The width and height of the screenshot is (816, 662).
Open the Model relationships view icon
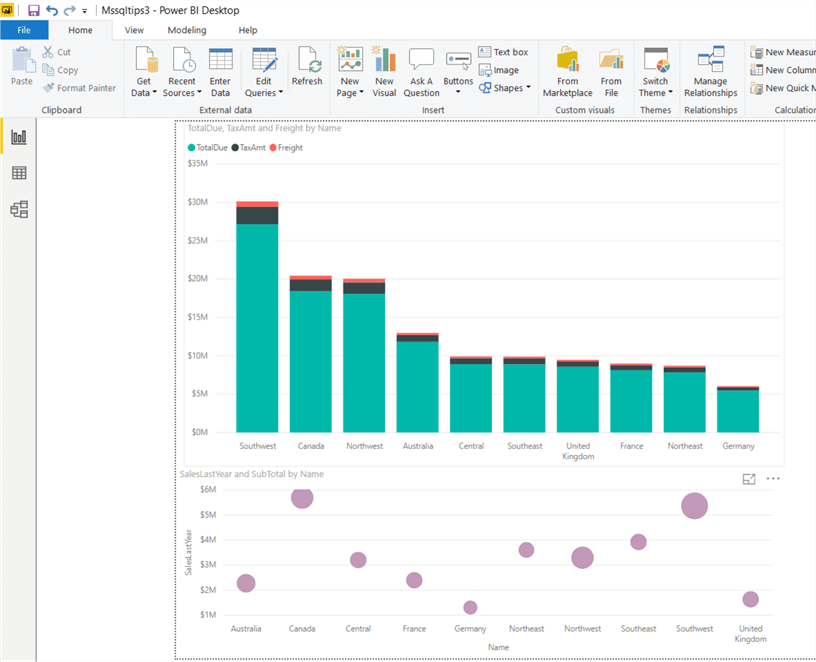point(18,209)
